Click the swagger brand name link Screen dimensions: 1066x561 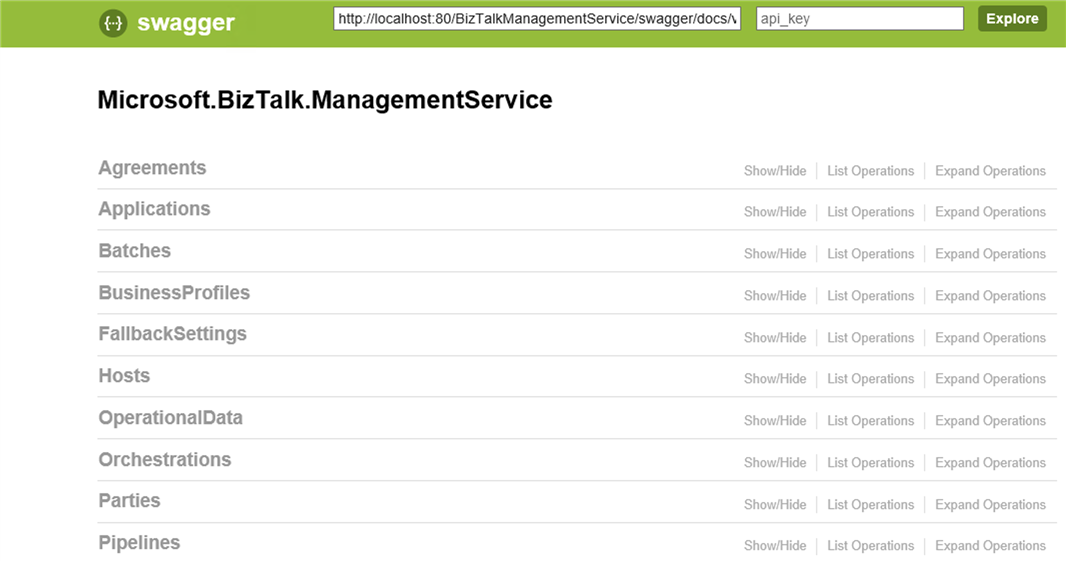tap(186, 23)
